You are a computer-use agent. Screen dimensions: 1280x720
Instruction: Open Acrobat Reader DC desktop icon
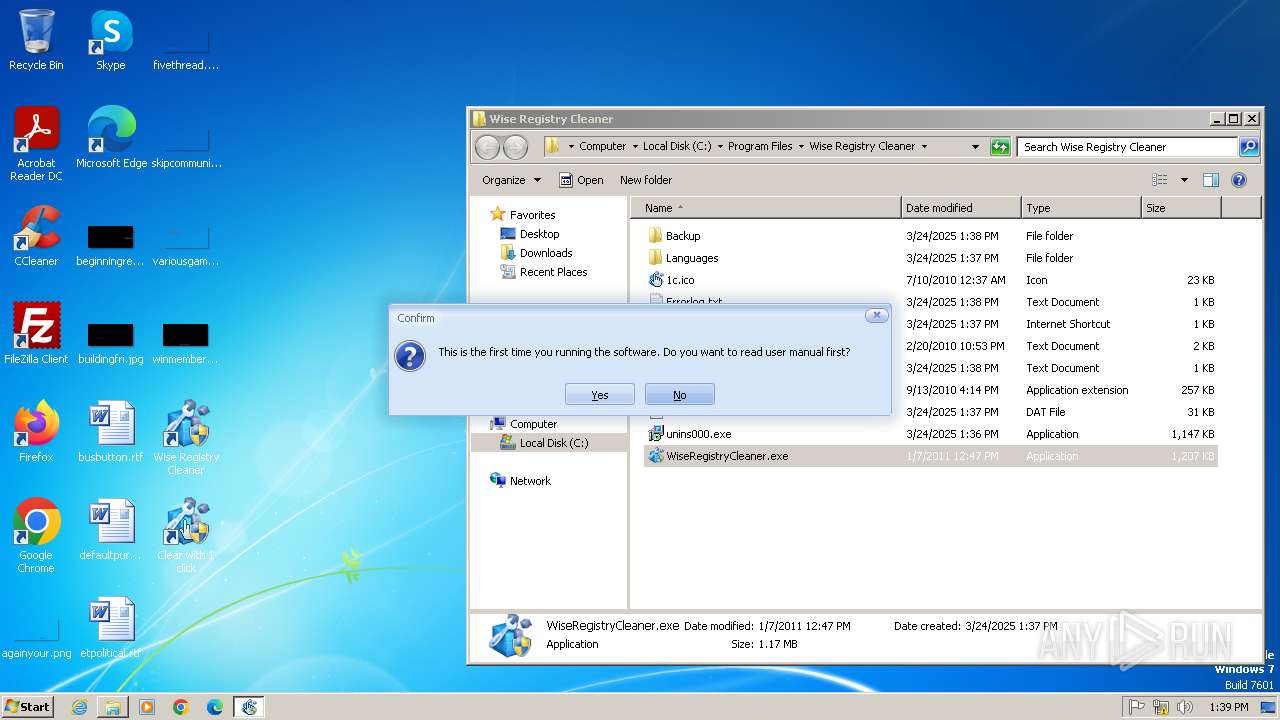[36, 143]
